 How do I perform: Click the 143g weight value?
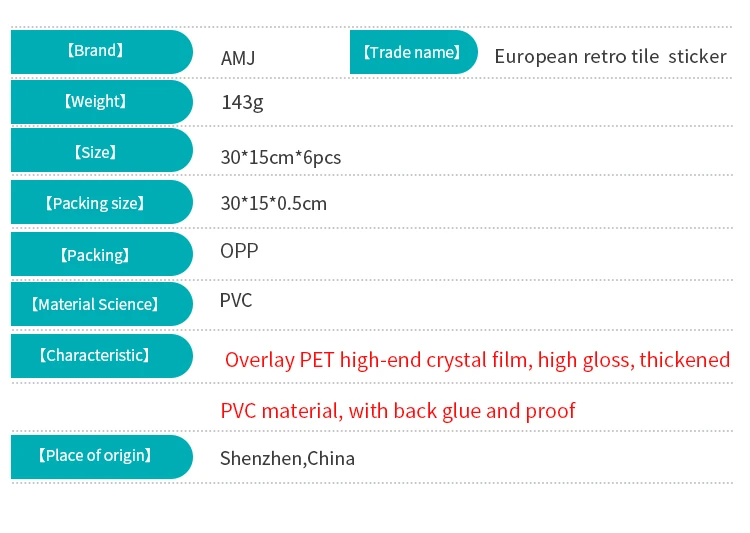242,102
